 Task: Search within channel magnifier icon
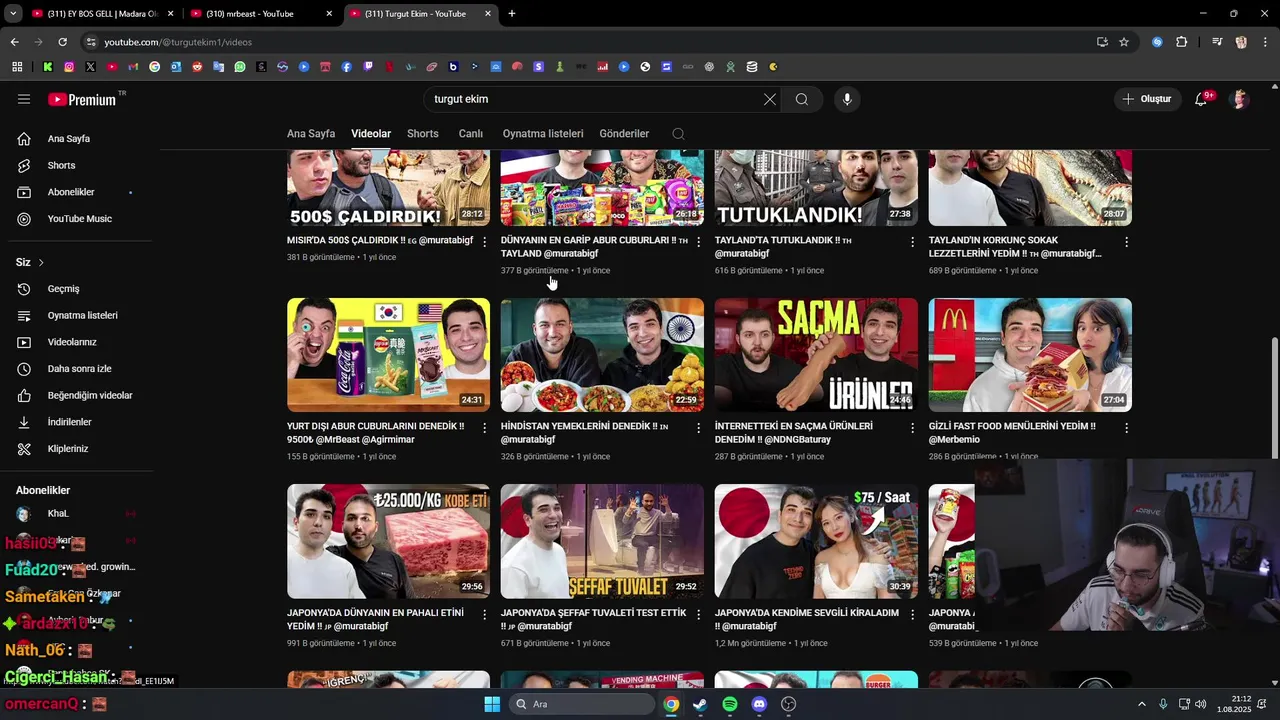pyautogui.click(x=678, y=134)
